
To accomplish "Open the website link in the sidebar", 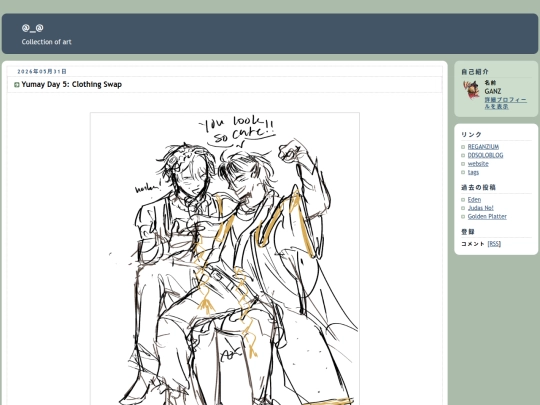I will [478, 164].
